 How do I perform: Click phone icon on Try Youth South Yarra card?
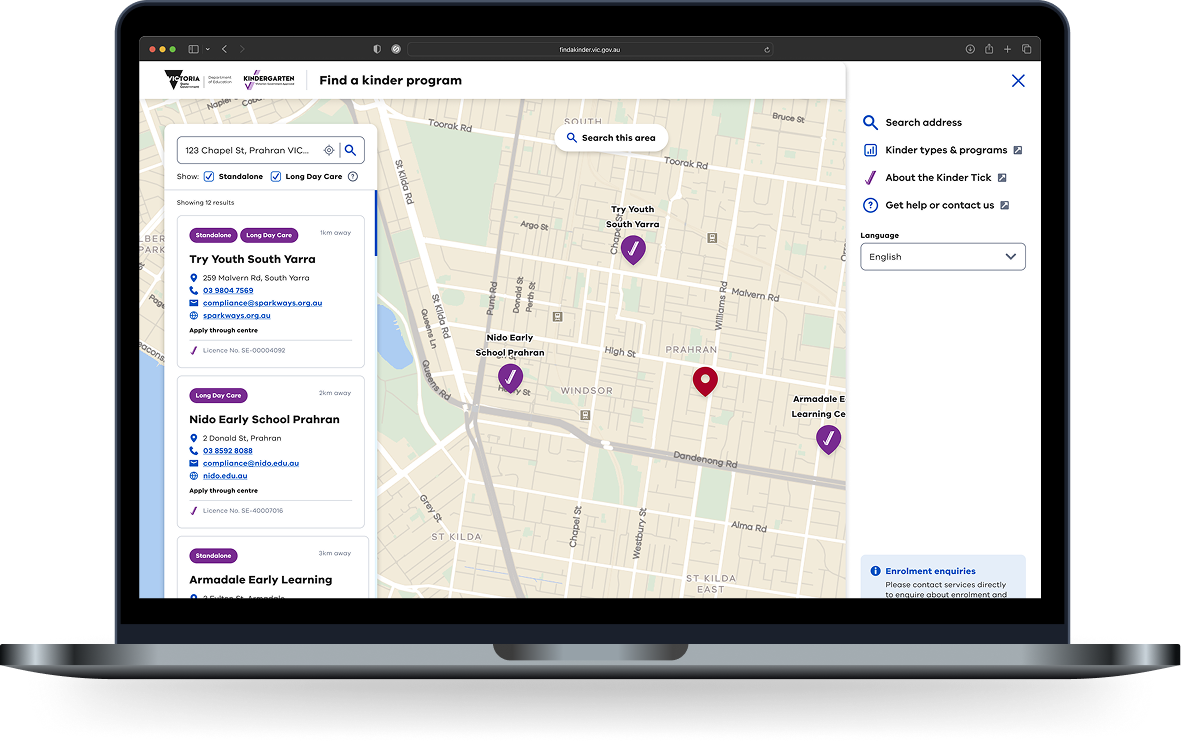point(194,290)
